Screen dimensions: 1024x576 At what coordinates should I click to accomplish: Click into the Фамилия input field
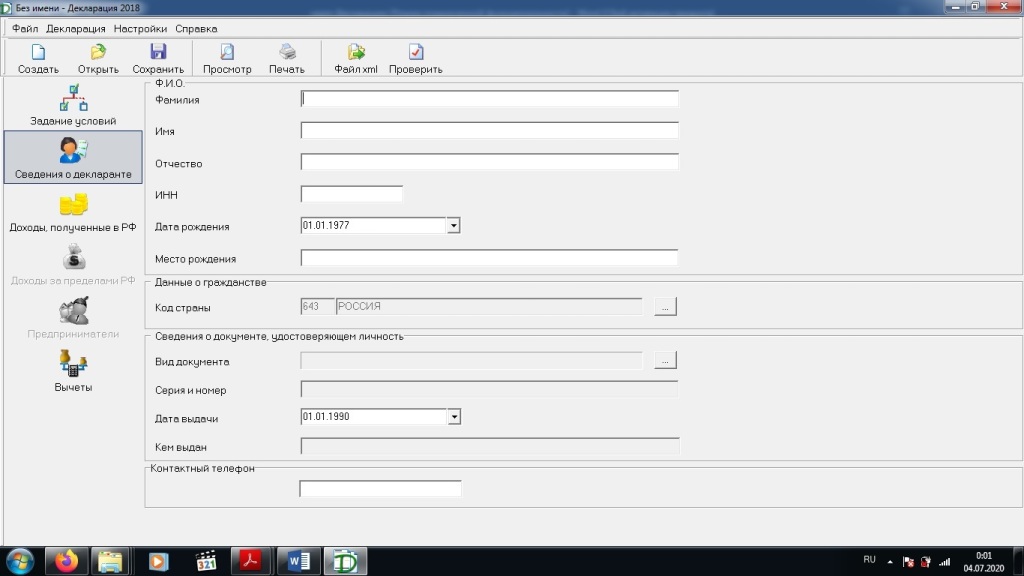(x=489, y=99)
